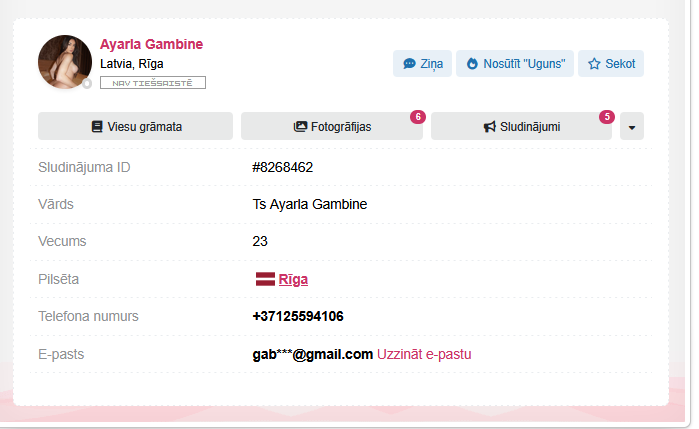Expand the caret dropdown next to Sludinājumi
The image size is (699, 429).
pyautogui.click(x=631, y=127)
